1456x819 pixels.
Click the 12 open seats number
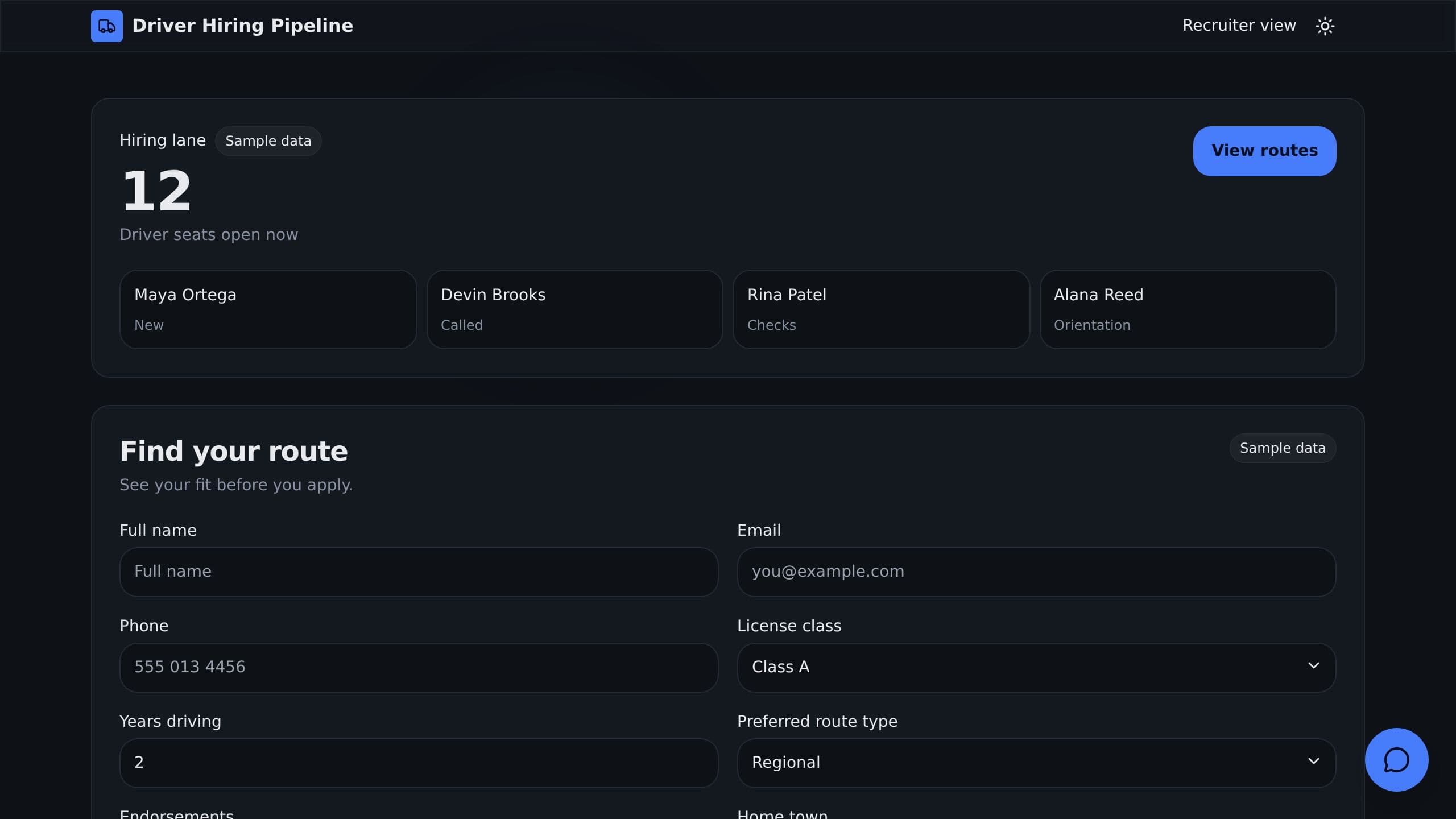coord(156,191)
